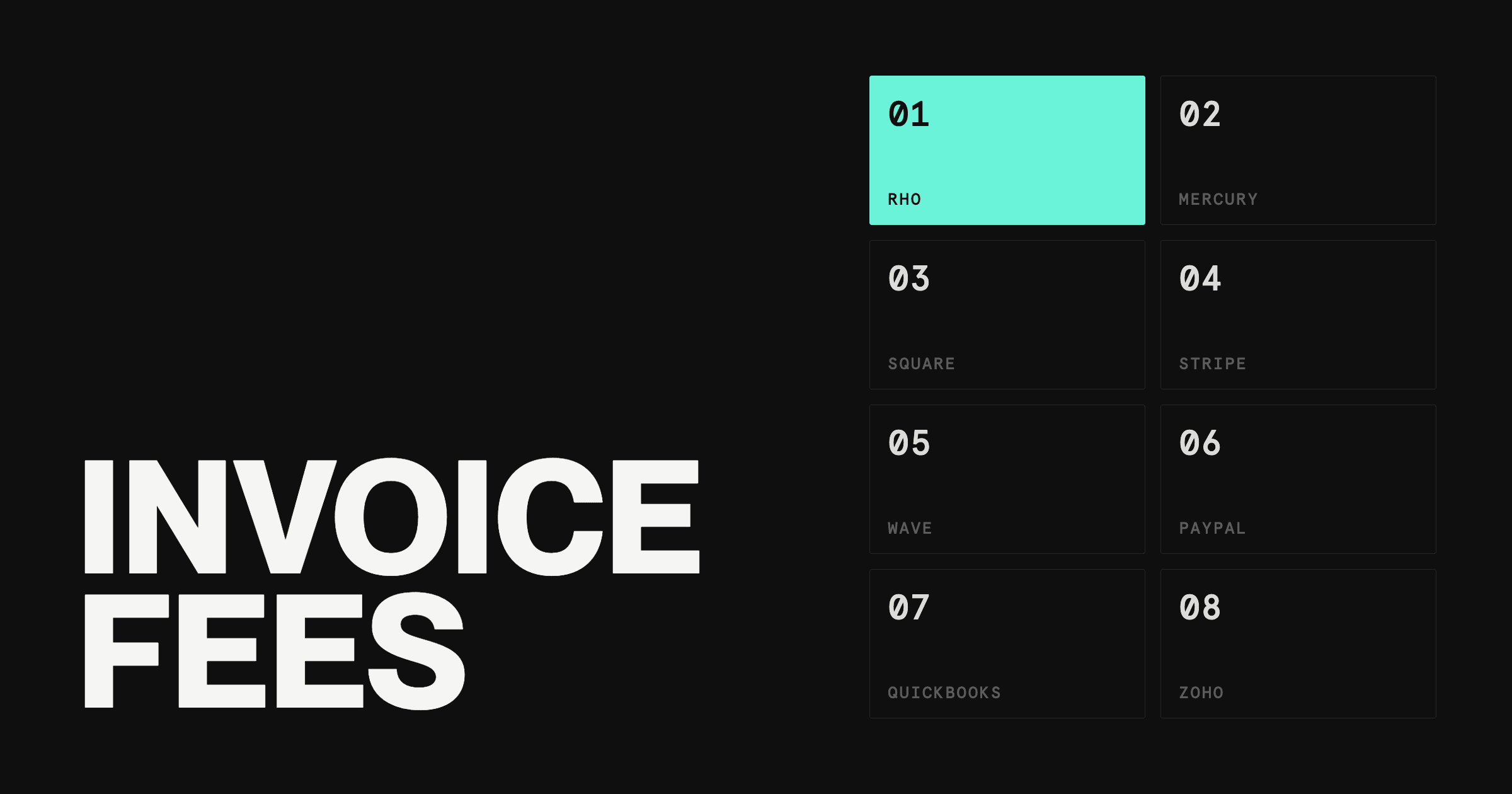Click the number 08 in grid
Screen dimensions: 1512x794
[1200, 608]
